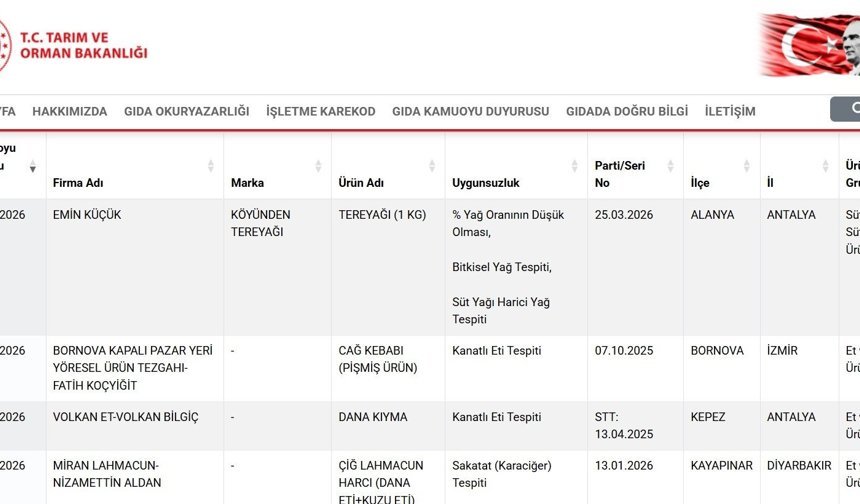Sort table by Firma Adı arrows icon
The image size is (860, 504).
[211, 166]
